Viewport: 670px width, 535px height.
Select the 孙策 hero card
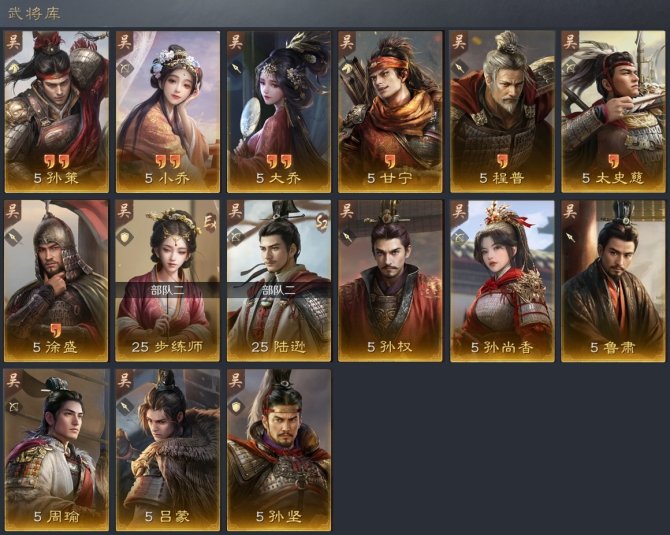point(56,112)
